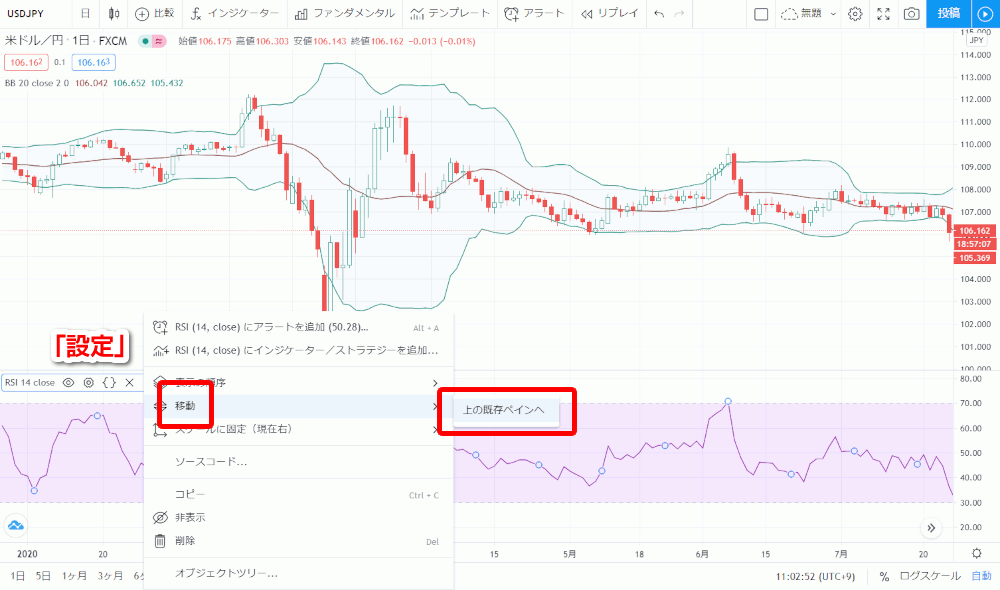Image resolution: width=1000 pixels, height=590 pixels.
Task: Set the time range to 3ヶ月
Action: click(110, 576)
